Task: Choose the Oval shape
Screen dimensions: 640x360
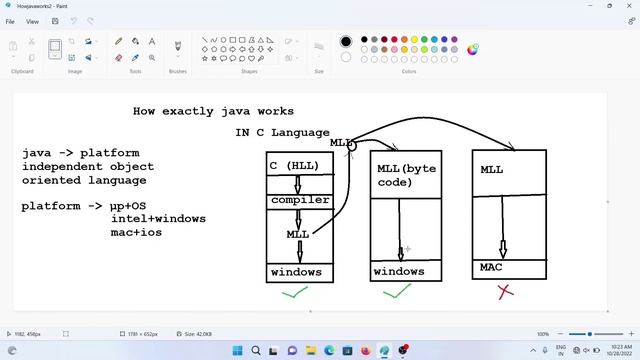Action: click(x=223, y=40)
